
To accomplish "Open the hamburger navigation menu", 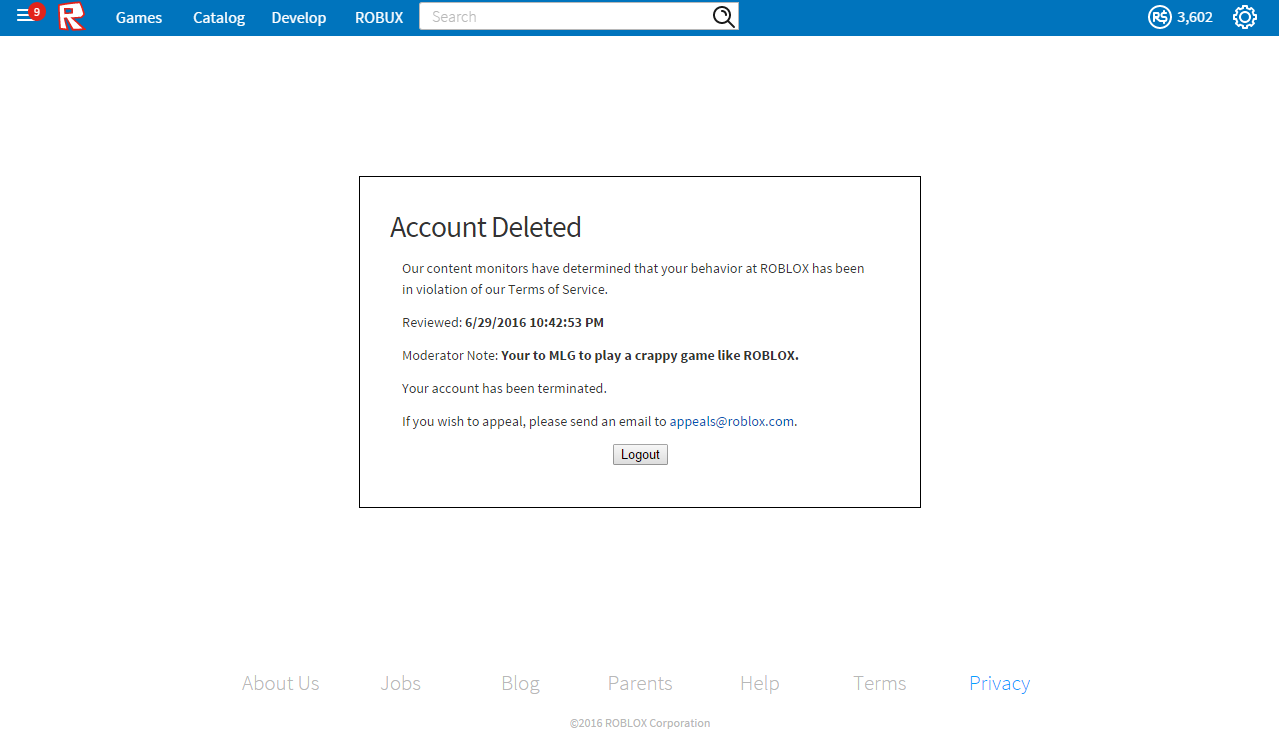I will (24, 17).
